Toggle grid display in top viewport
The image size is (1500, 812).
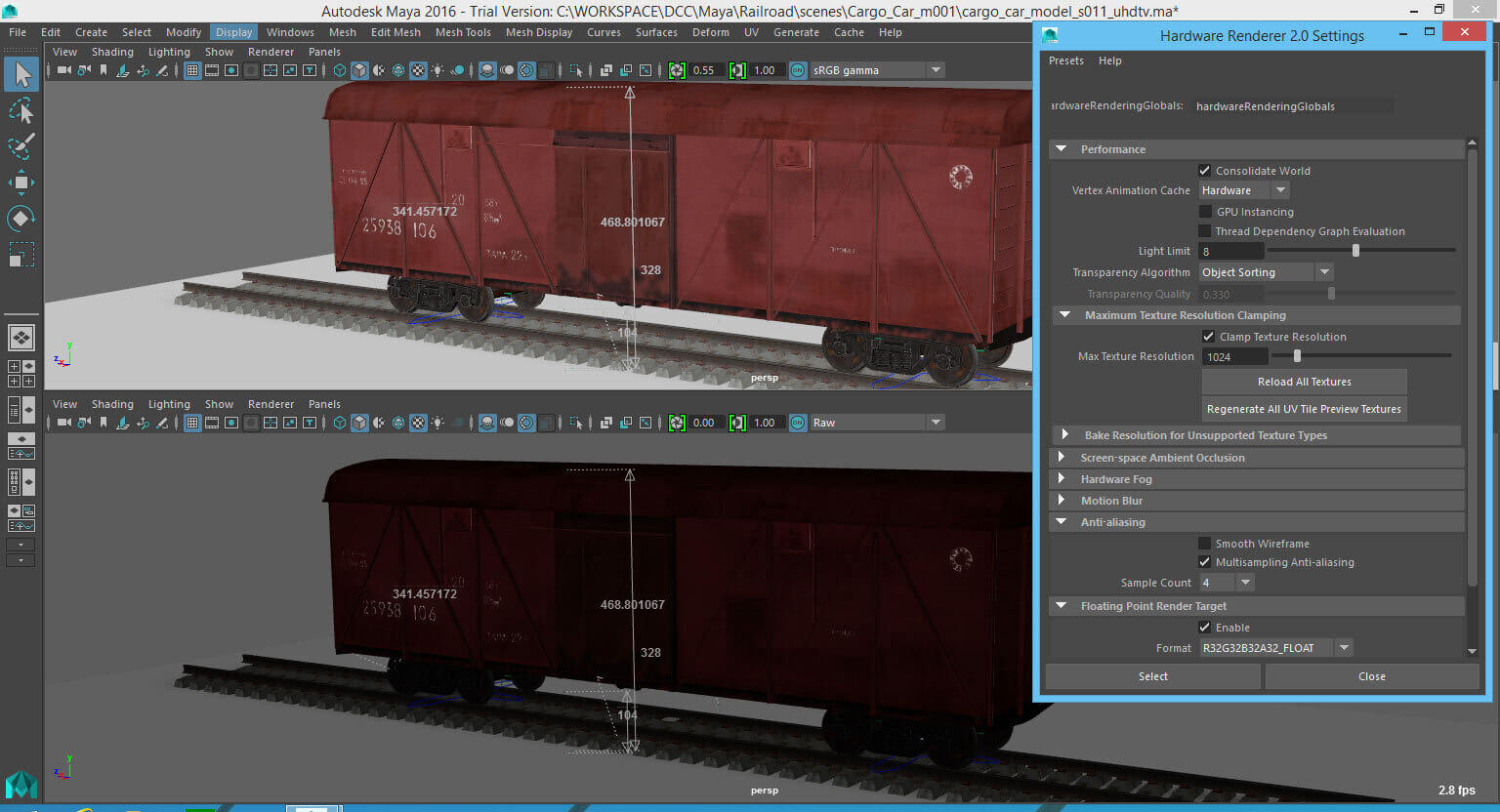coord(192,70)
